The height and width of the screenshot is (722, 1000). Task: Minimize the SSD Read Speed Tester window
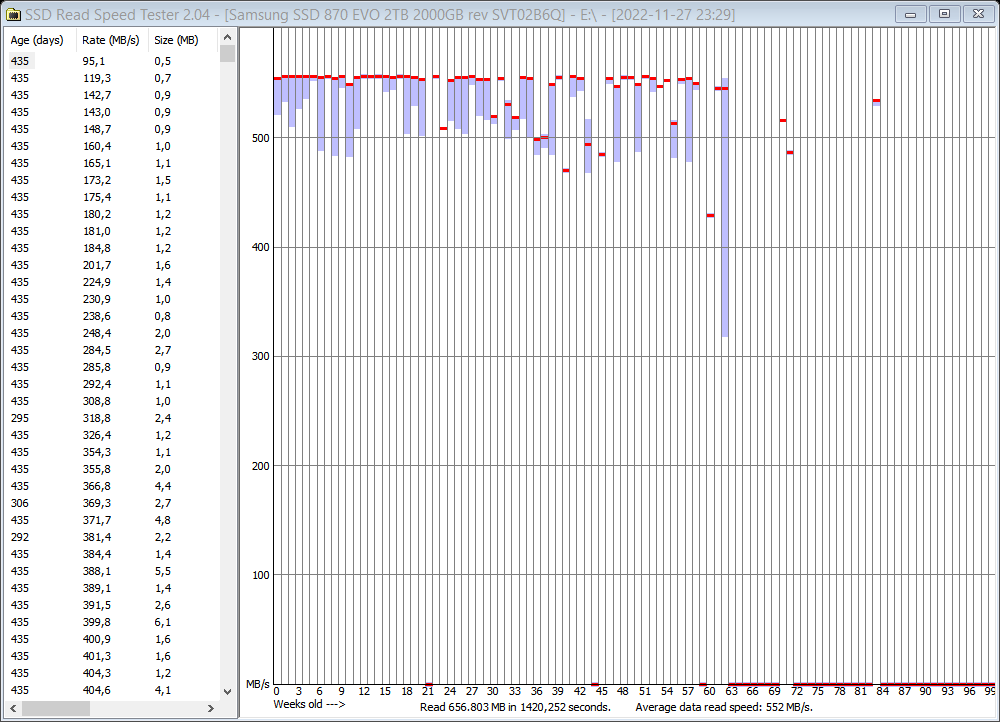click(911, 14)
